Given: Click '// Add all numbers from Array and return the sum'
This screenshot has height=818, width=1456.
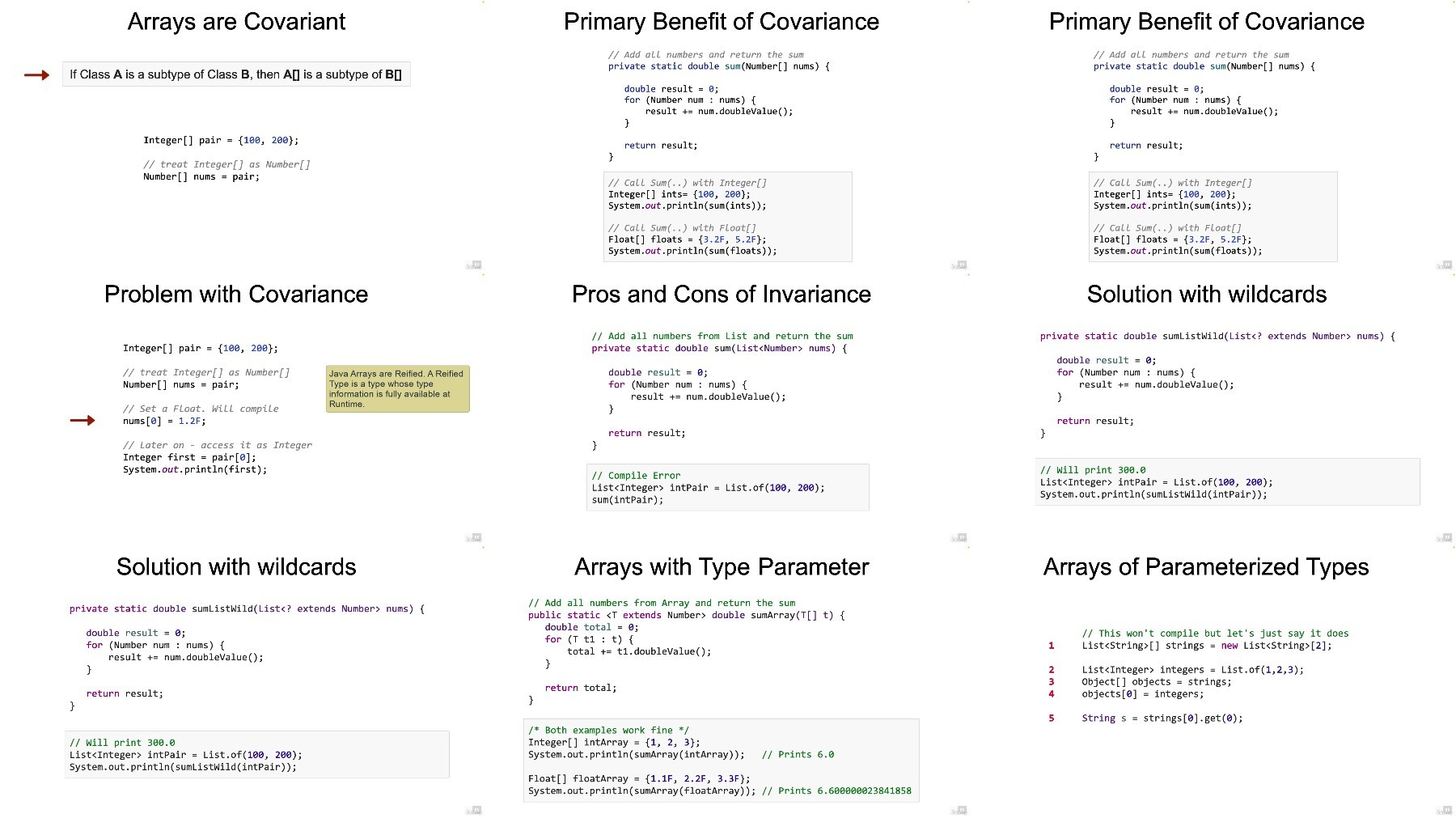Looking at the screenshot, I should 662,603.
